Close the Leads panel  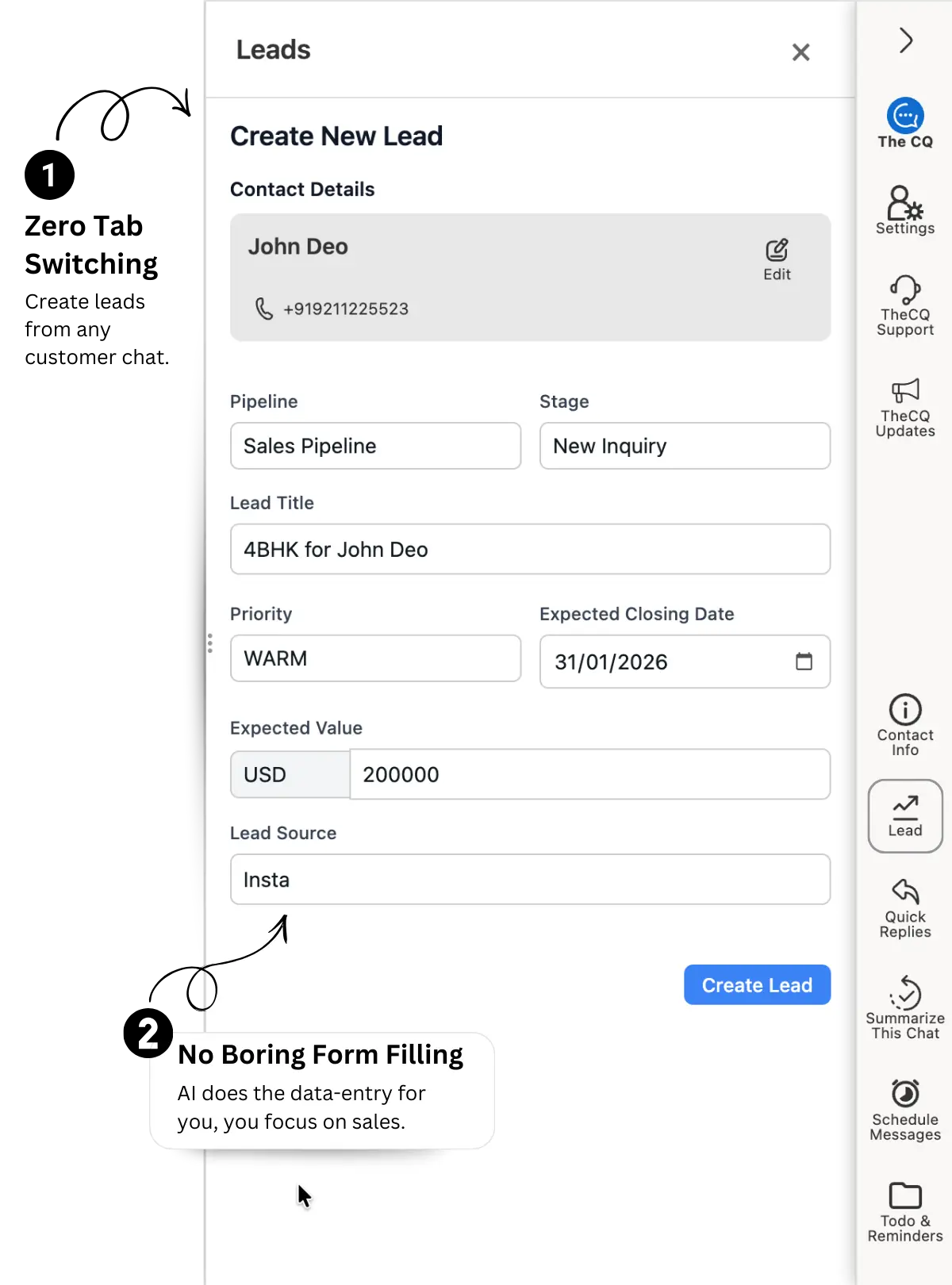pos(800,52)
